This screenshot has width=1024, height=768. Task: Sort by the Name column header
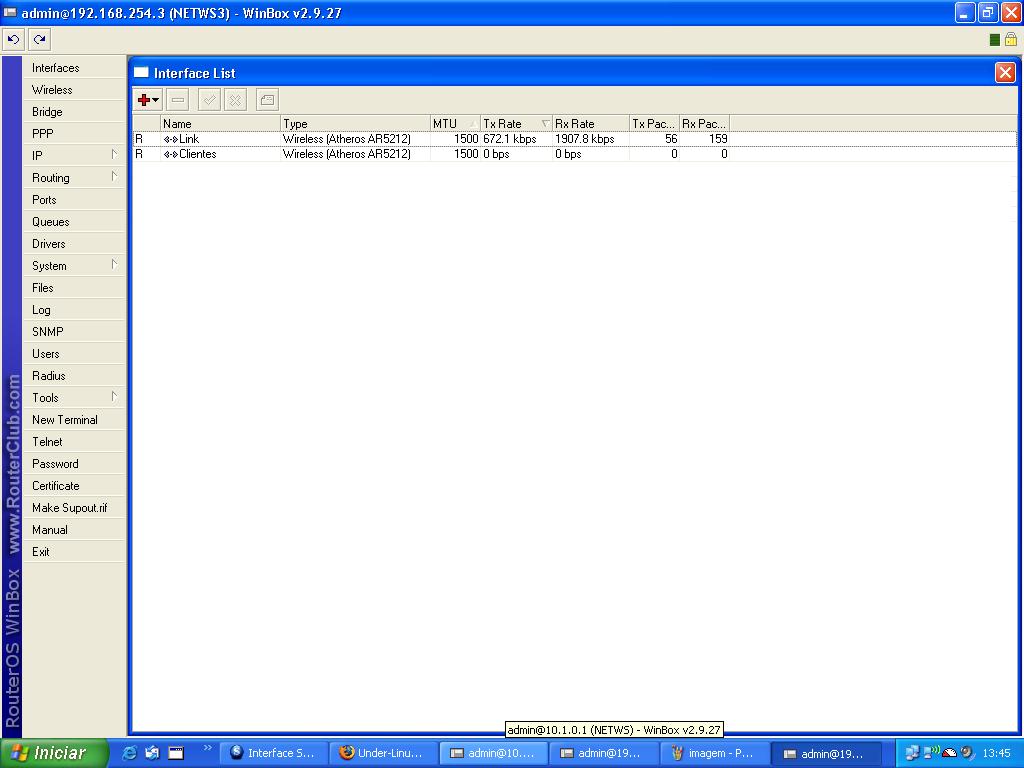(220, 123)
